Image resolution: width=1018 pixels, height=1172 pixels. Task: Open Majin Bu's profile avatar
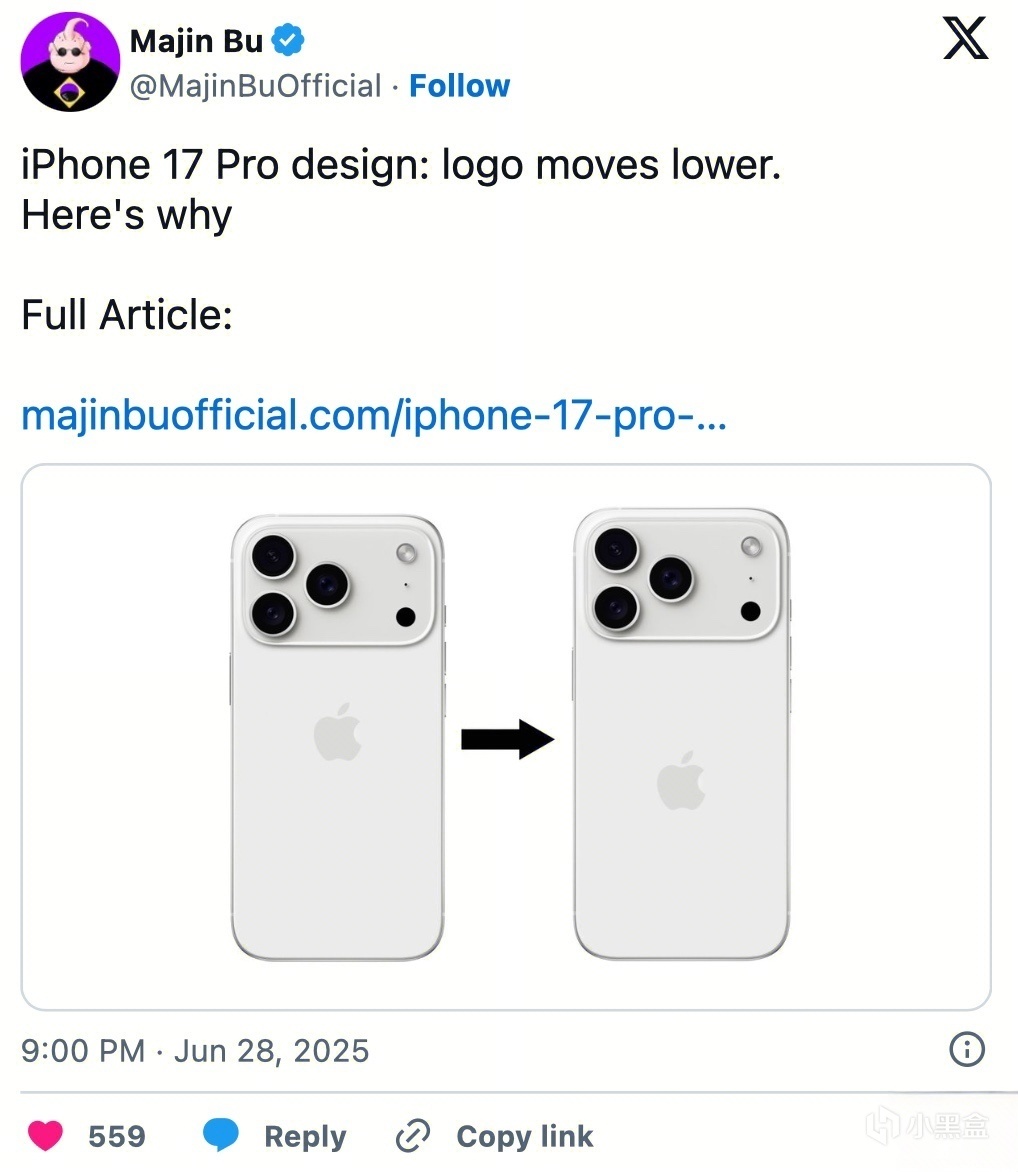click(70, 62)
